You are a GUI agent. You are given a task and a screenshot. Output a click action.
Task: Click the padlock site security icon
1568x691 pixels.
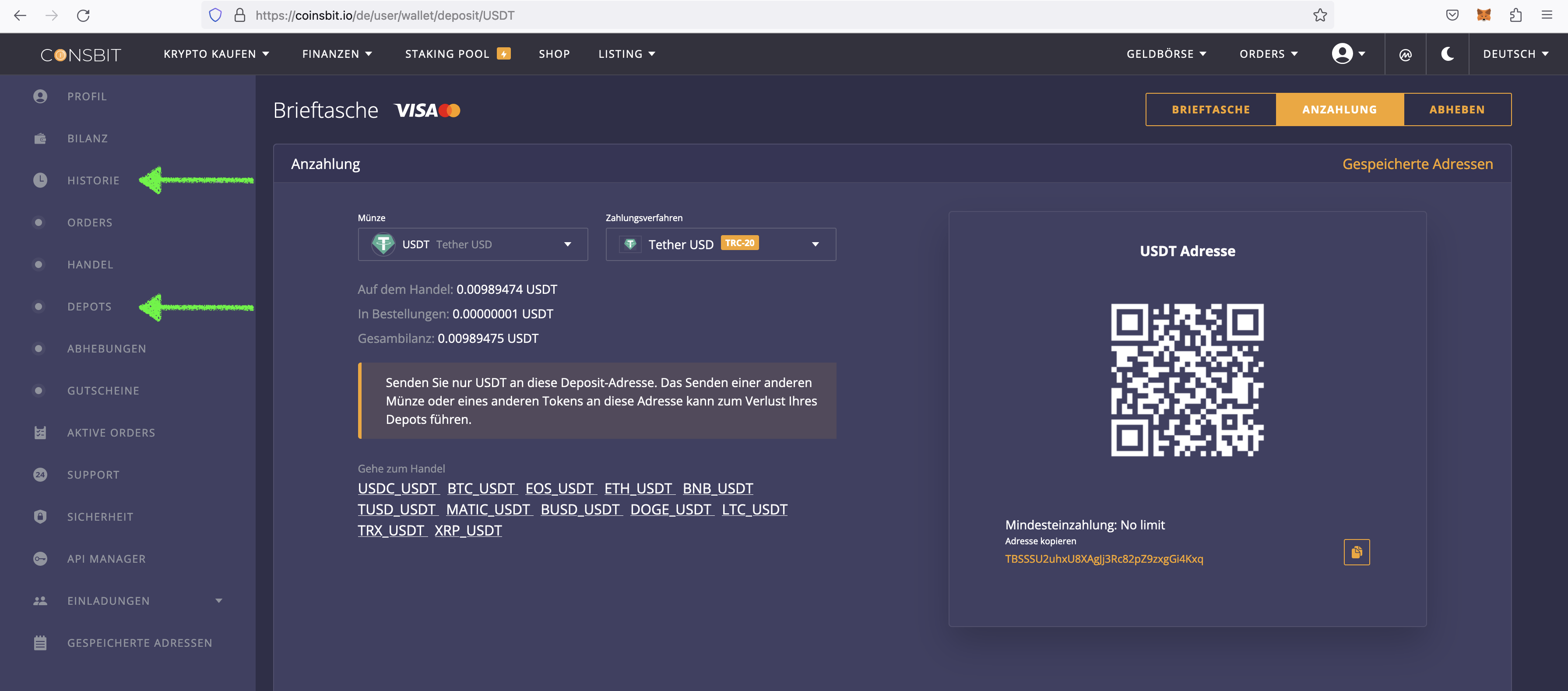point(240,15)
